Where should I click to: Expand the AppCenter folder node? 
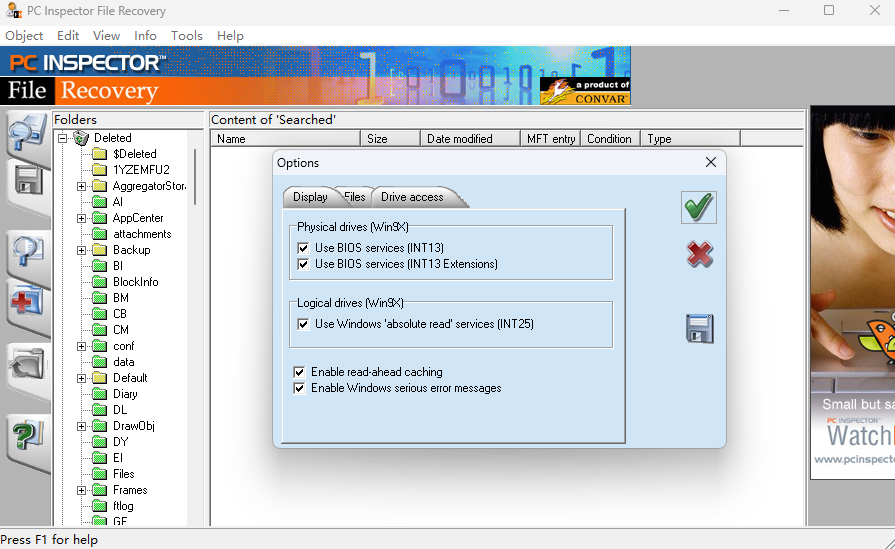[x=82, y=218]
